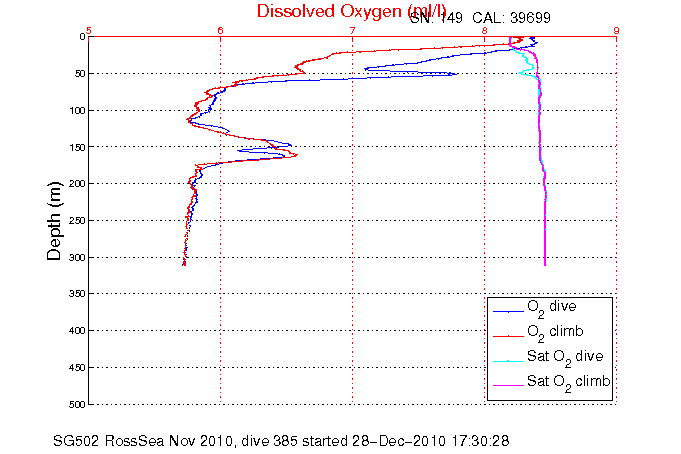Click the depth tick label '350'
The image size is (681, 454).
point(77,294)
